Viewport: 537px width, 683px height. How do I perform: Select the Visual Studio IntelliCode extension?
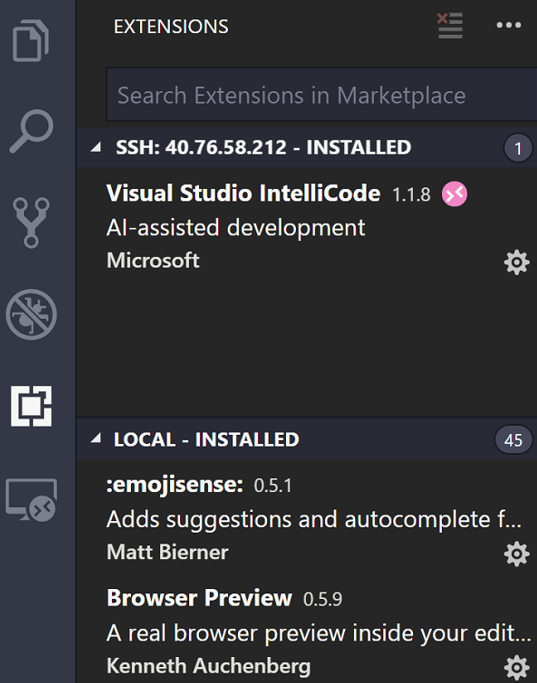point(307,227)
